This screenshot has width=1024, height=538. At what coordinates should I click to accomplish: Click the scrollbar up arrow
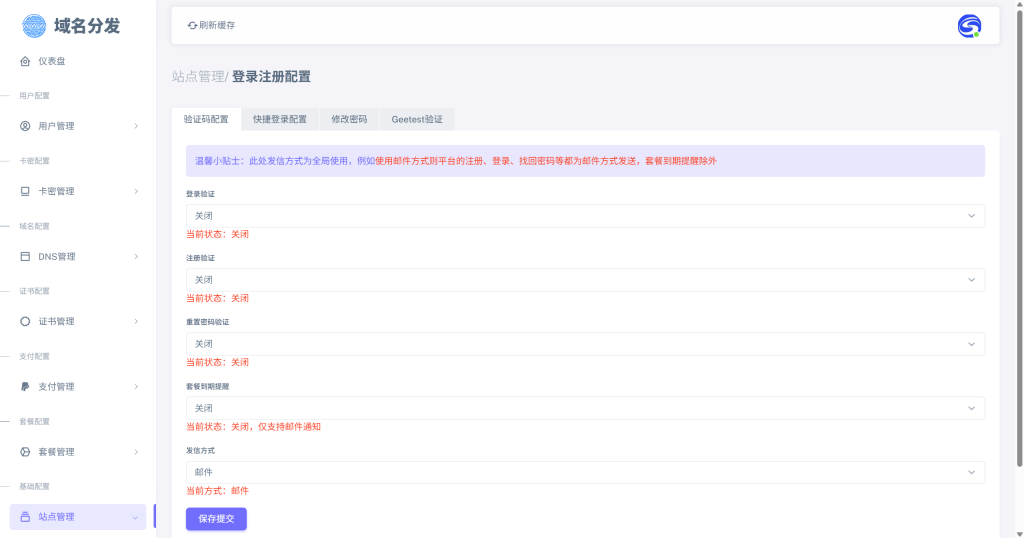(x=1019, y=4)
